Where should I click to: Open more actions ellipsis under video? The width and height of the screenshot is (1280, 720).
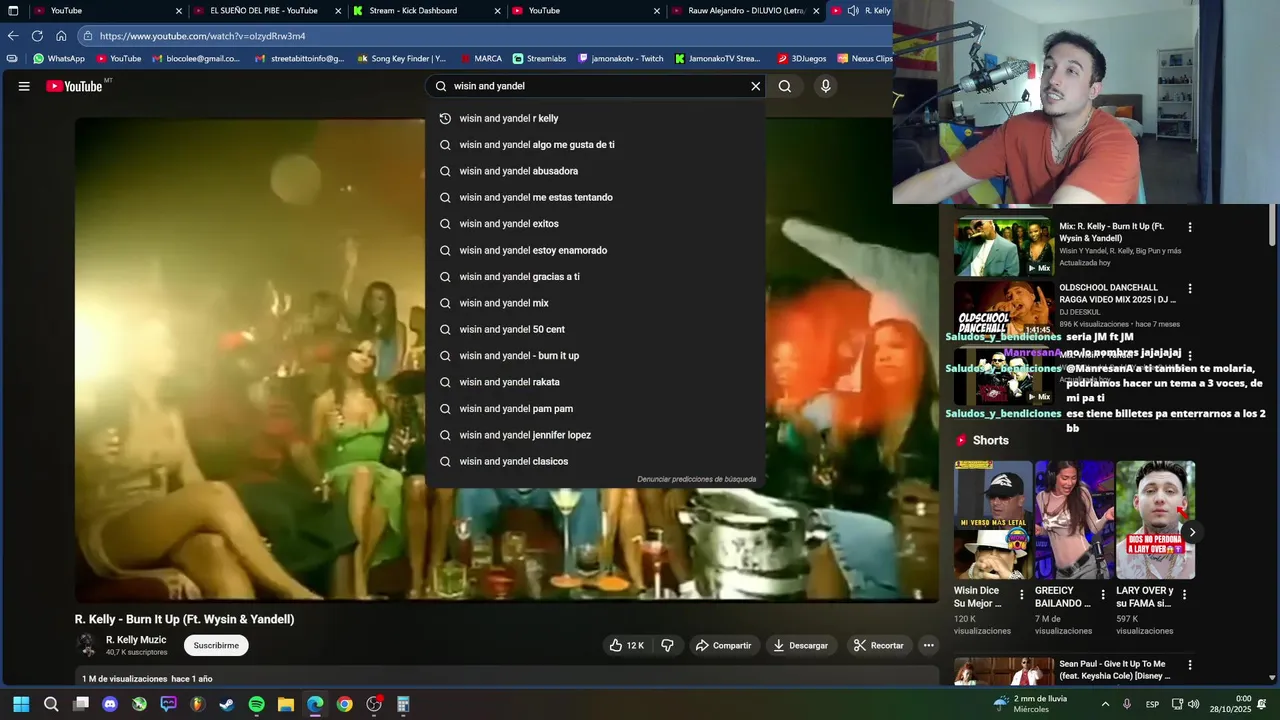pyautogui.click(x=929, y=645)
